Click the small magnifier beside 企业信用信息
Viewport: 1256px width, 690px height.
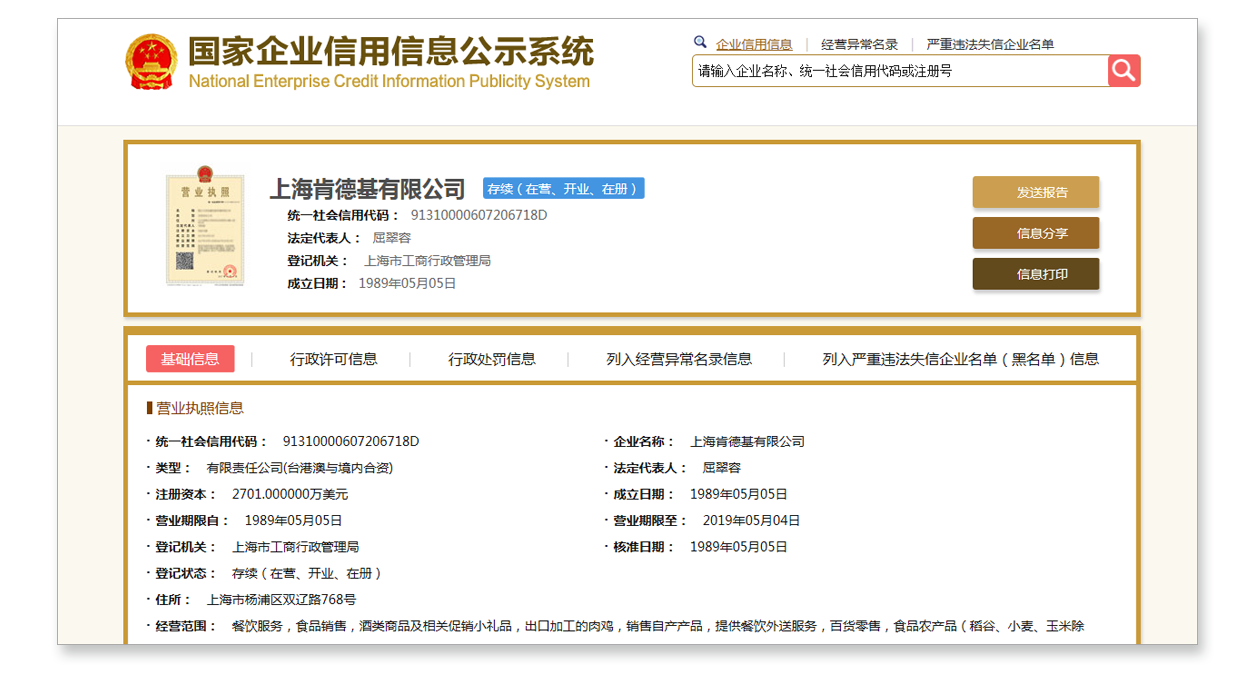tap(700, 43)
